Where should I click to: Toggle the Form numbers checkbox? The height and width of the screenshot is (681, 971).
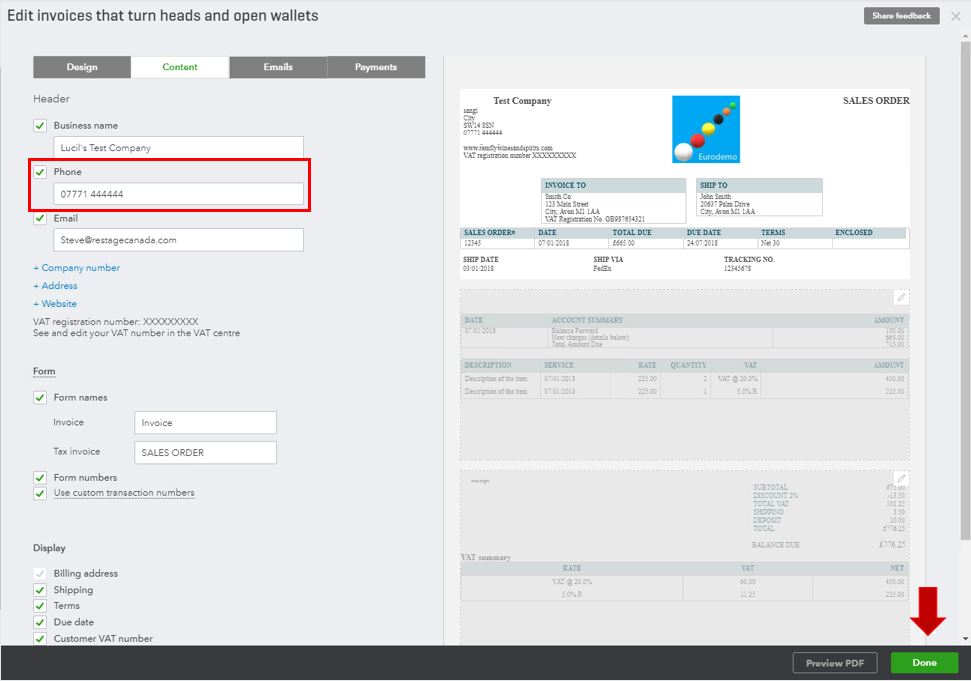pos(39,477)
